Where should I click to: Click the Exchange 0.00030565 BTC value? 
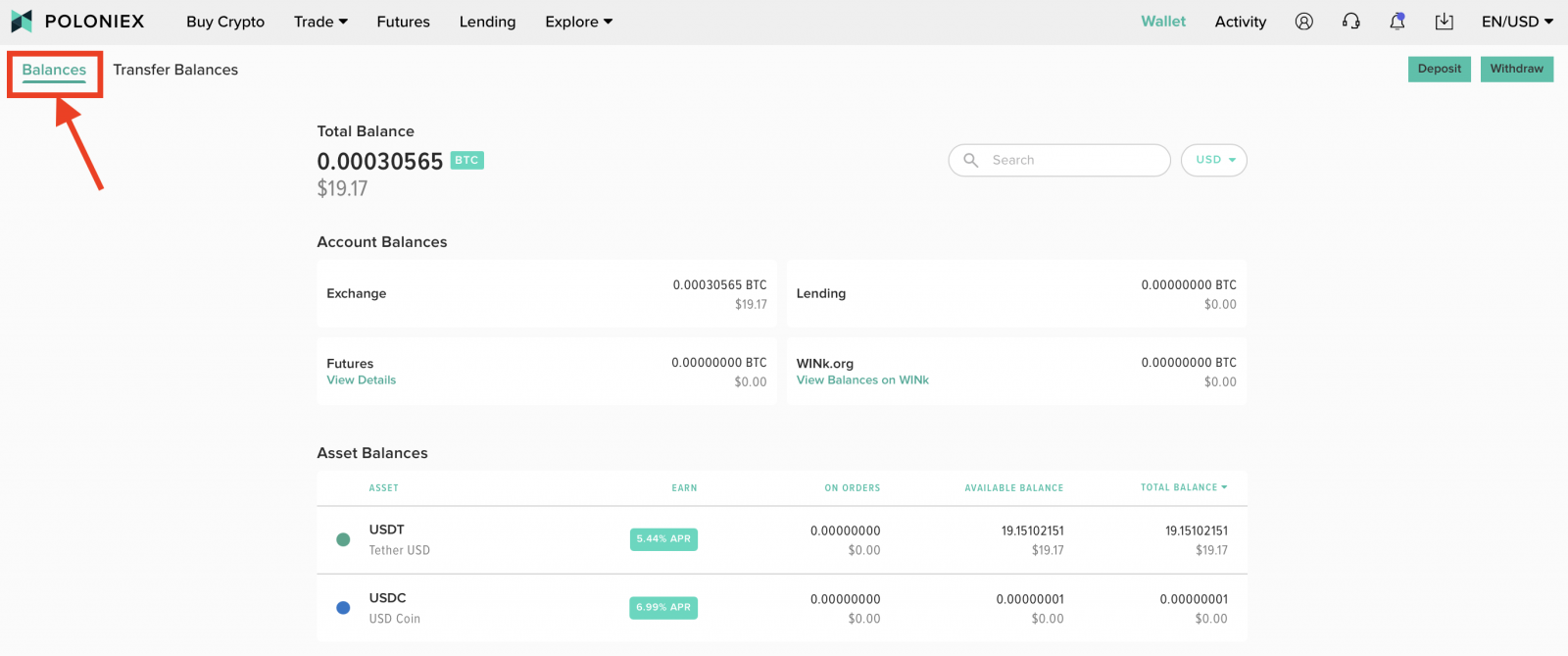pos(720,285)
